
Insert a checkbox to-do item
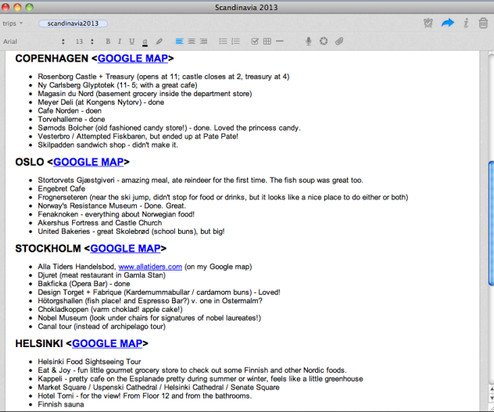tap(255, 41)
